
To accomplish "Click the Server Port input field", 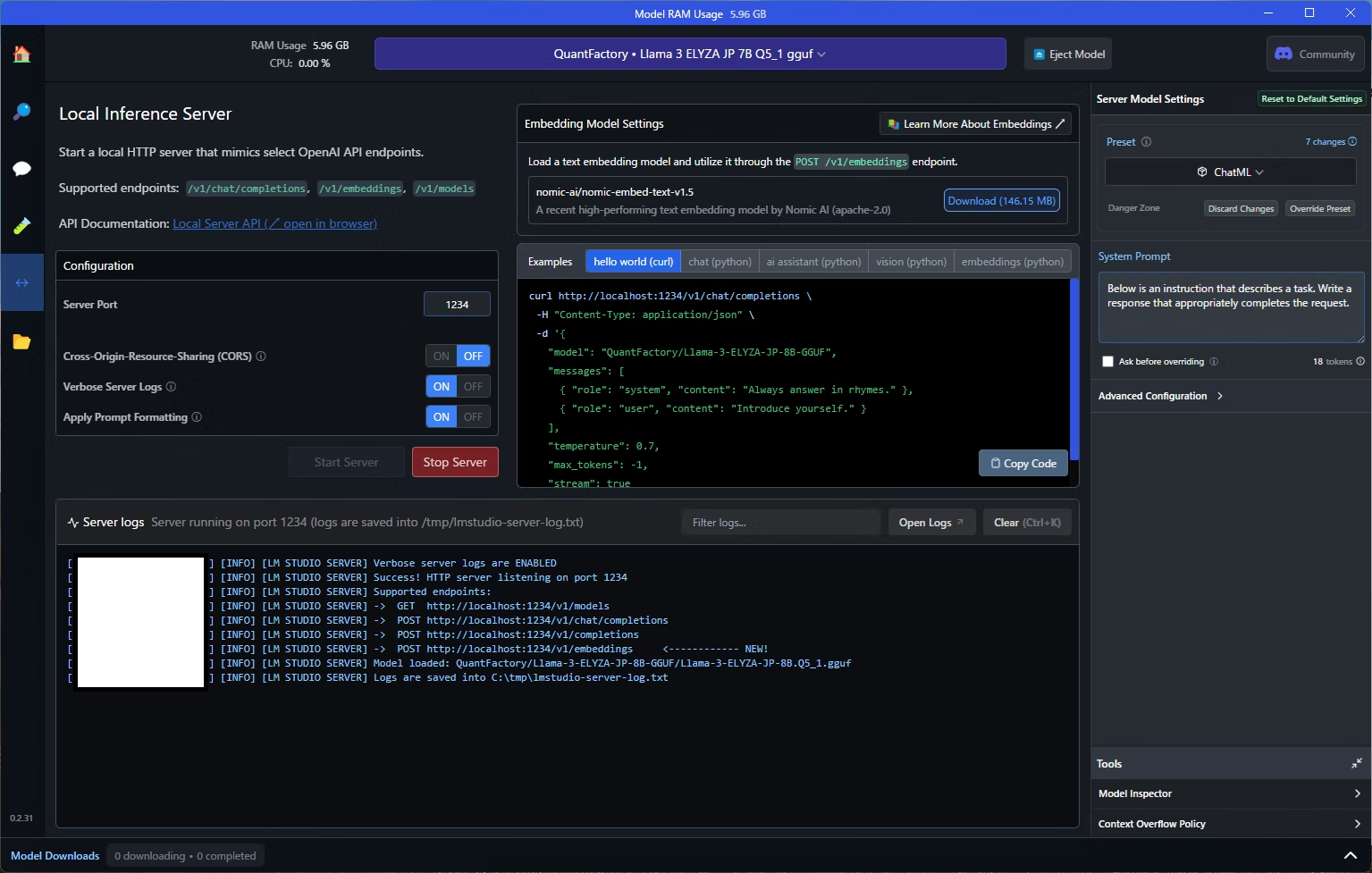I will [457, 304].
